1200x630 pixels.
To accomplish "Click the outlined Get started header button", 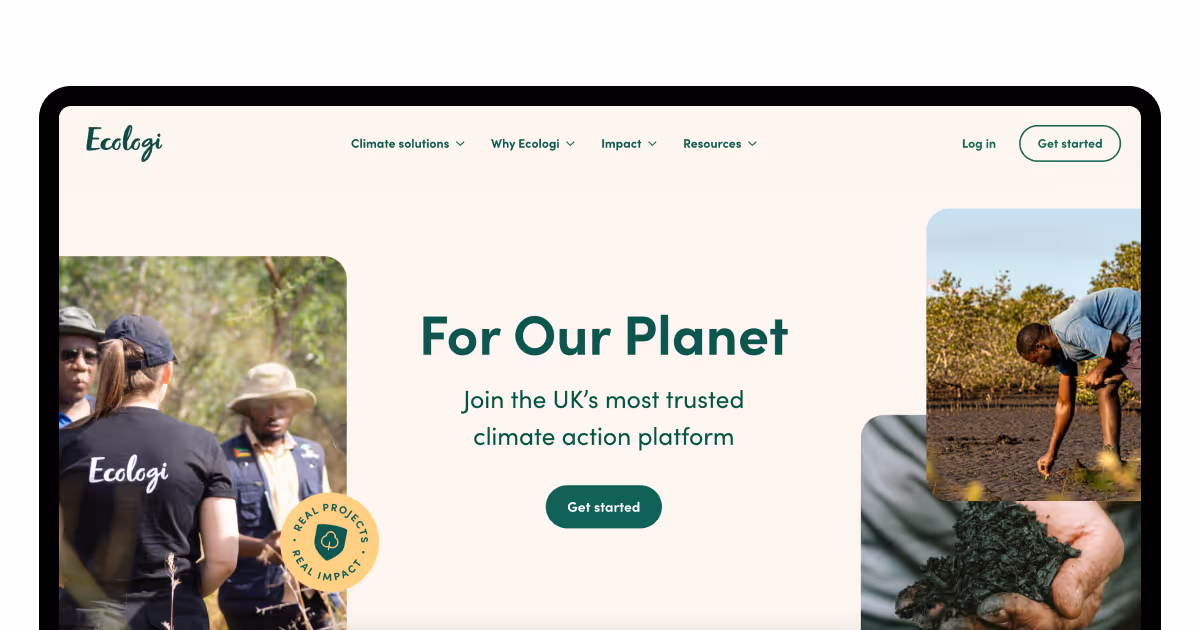I will click(x=1070, y=143).
